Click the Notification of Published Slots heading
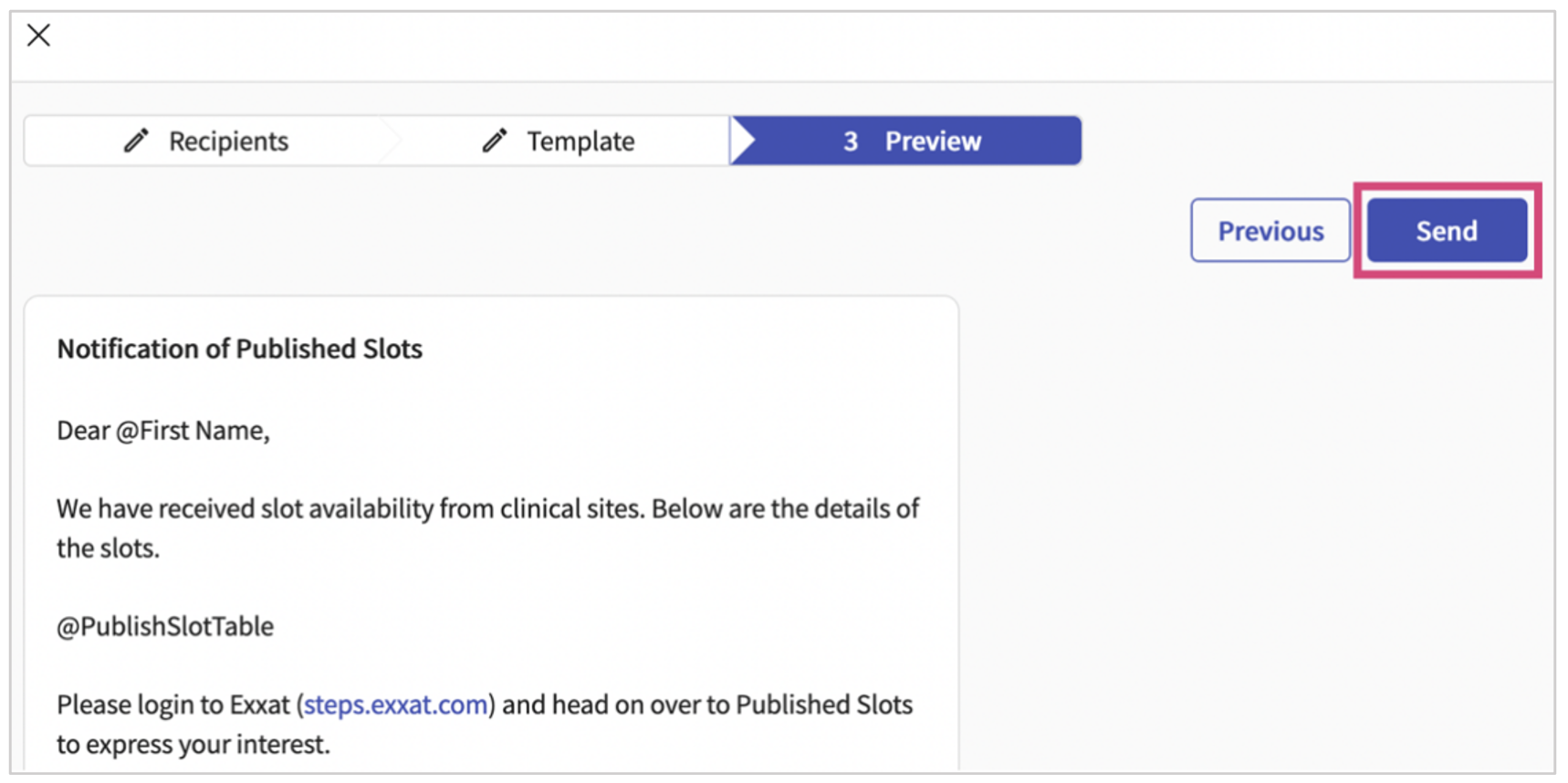Viewport: 1568px width, 783px height. click(239, 349)
